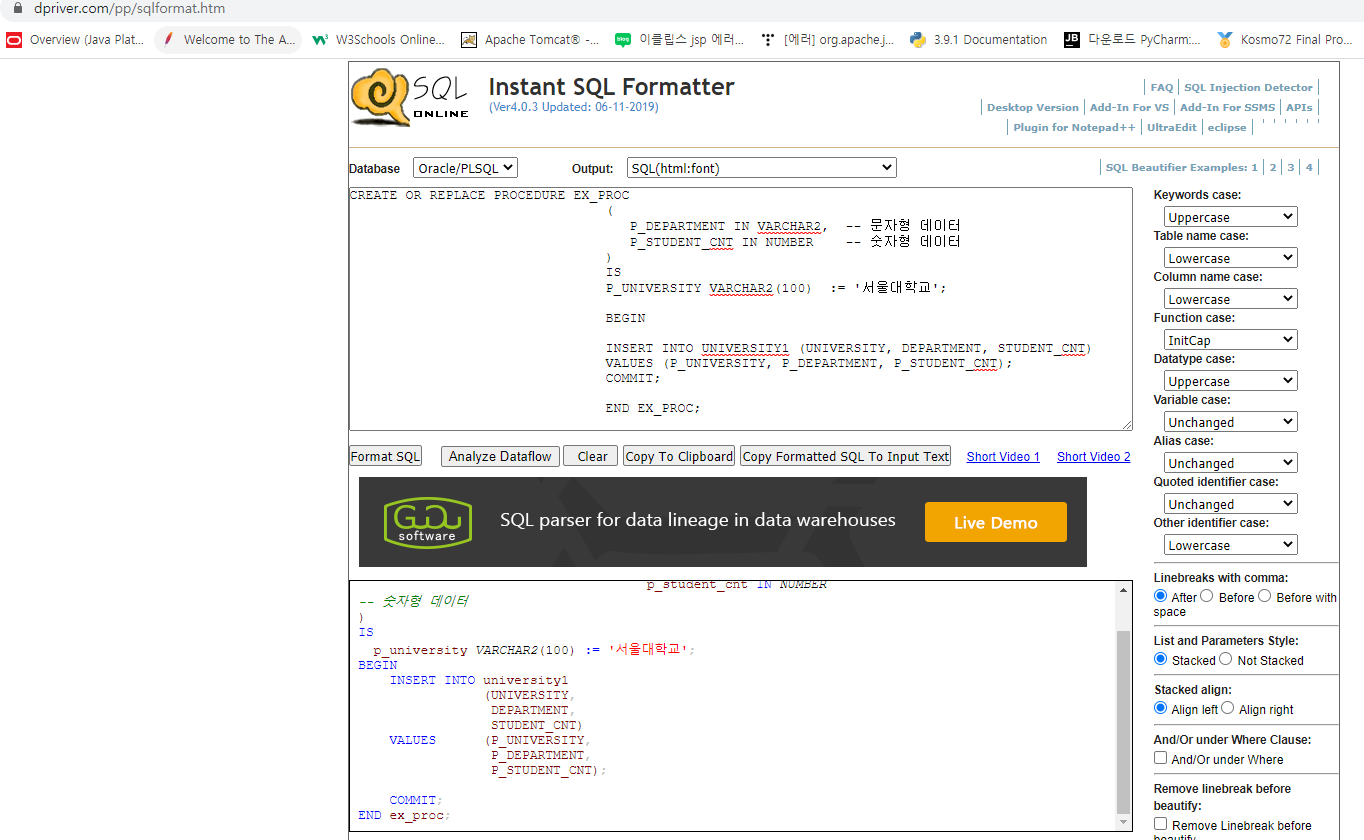Click the Format SQL button
Screen dimensions: 1364x840
[x=385, y=456]
